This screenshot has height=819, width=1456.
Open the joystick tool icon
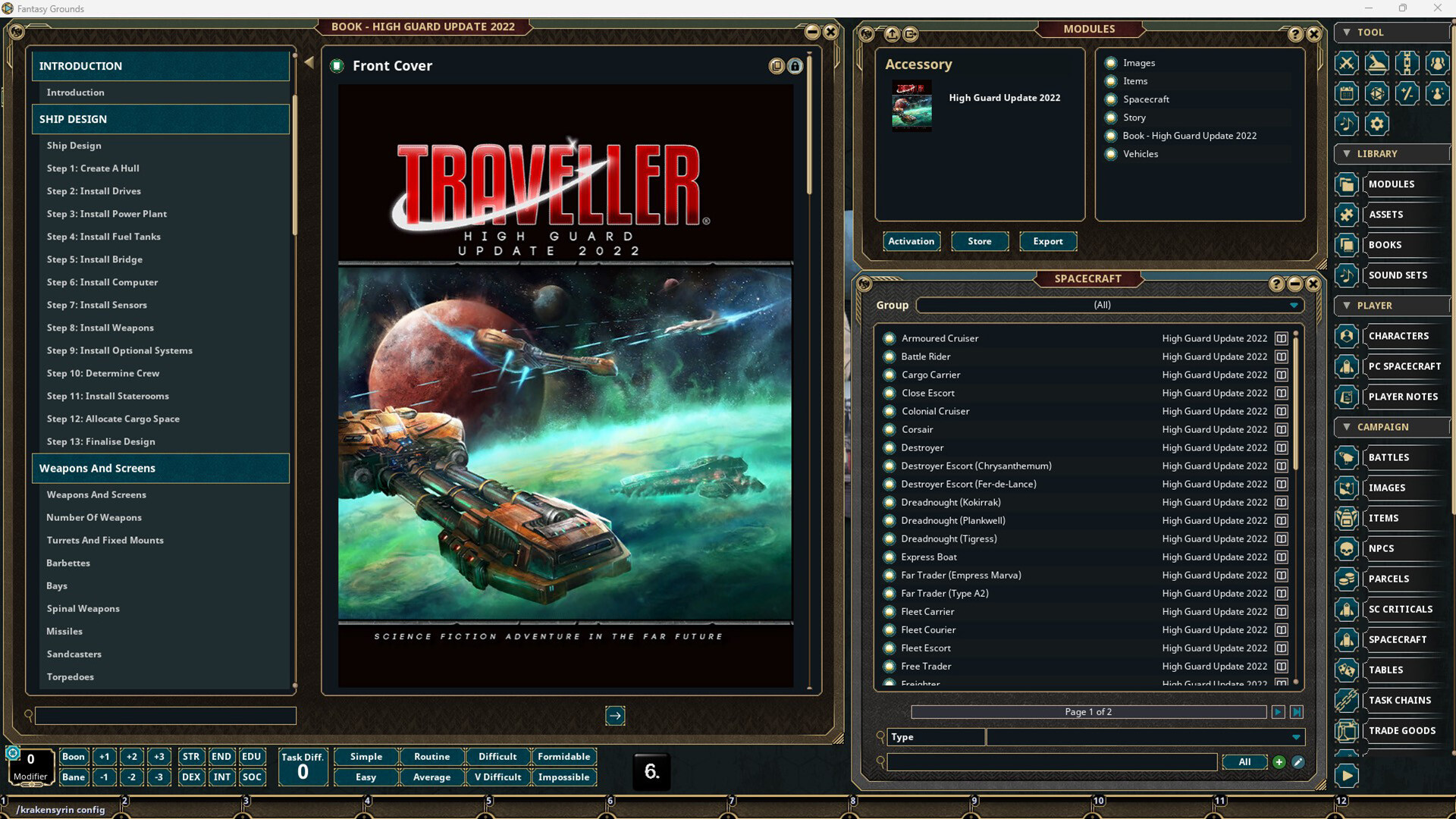coord(1377,63)
